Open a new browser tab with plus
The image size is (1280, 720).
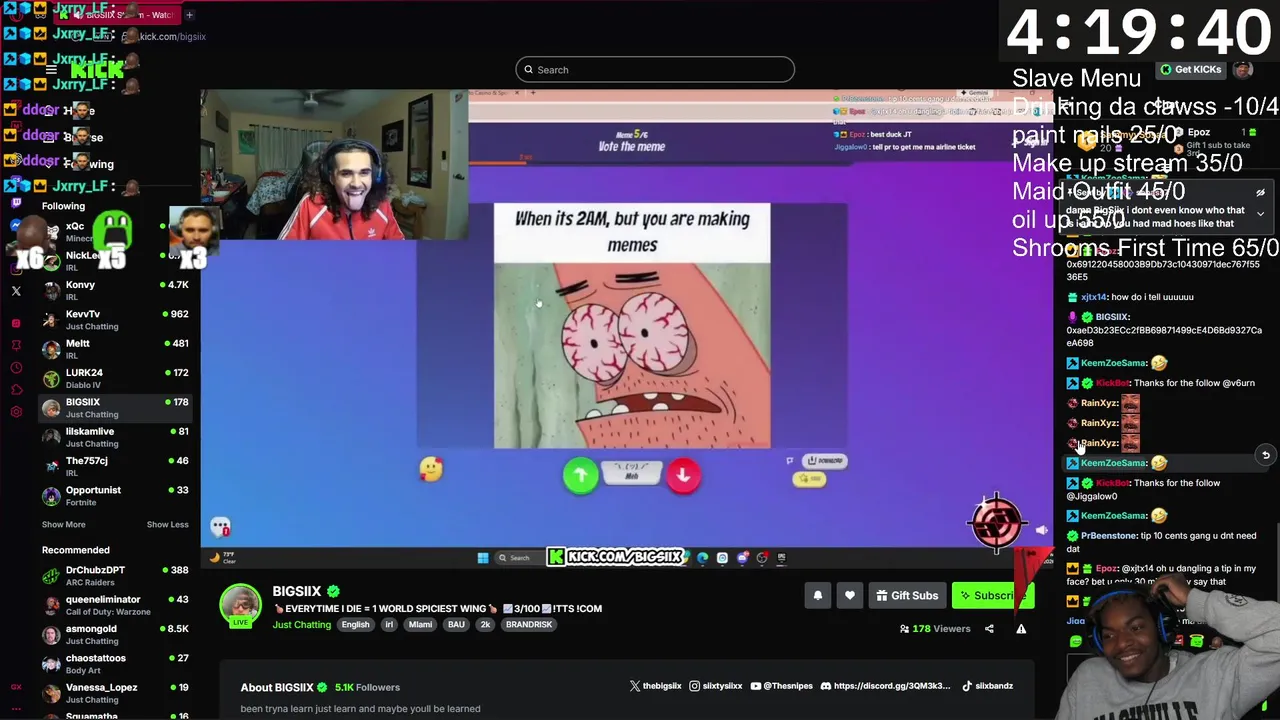point(189,15)
